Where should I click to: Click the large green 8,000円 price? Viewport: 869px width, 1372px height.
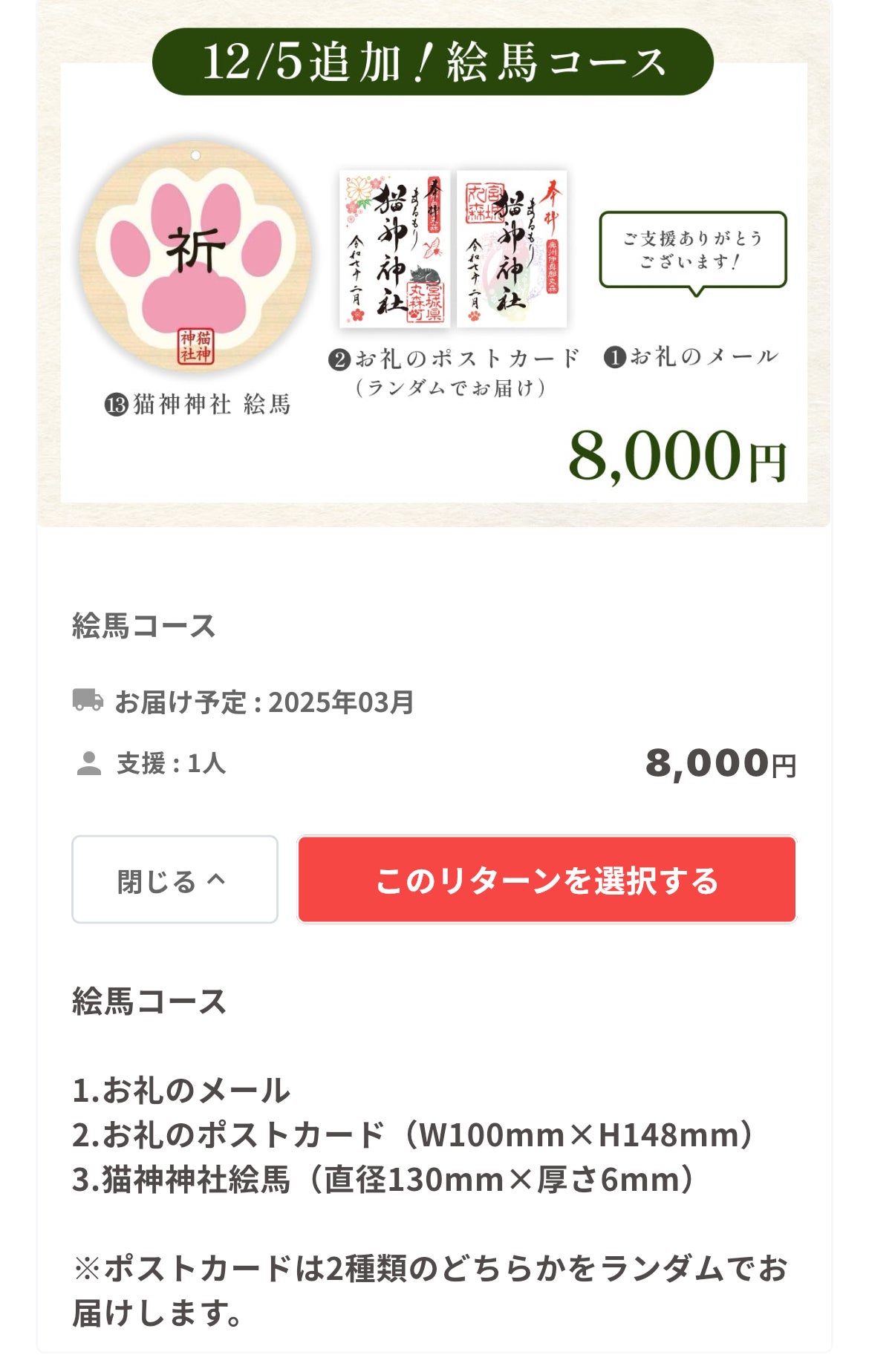click(x=677, y=456)
